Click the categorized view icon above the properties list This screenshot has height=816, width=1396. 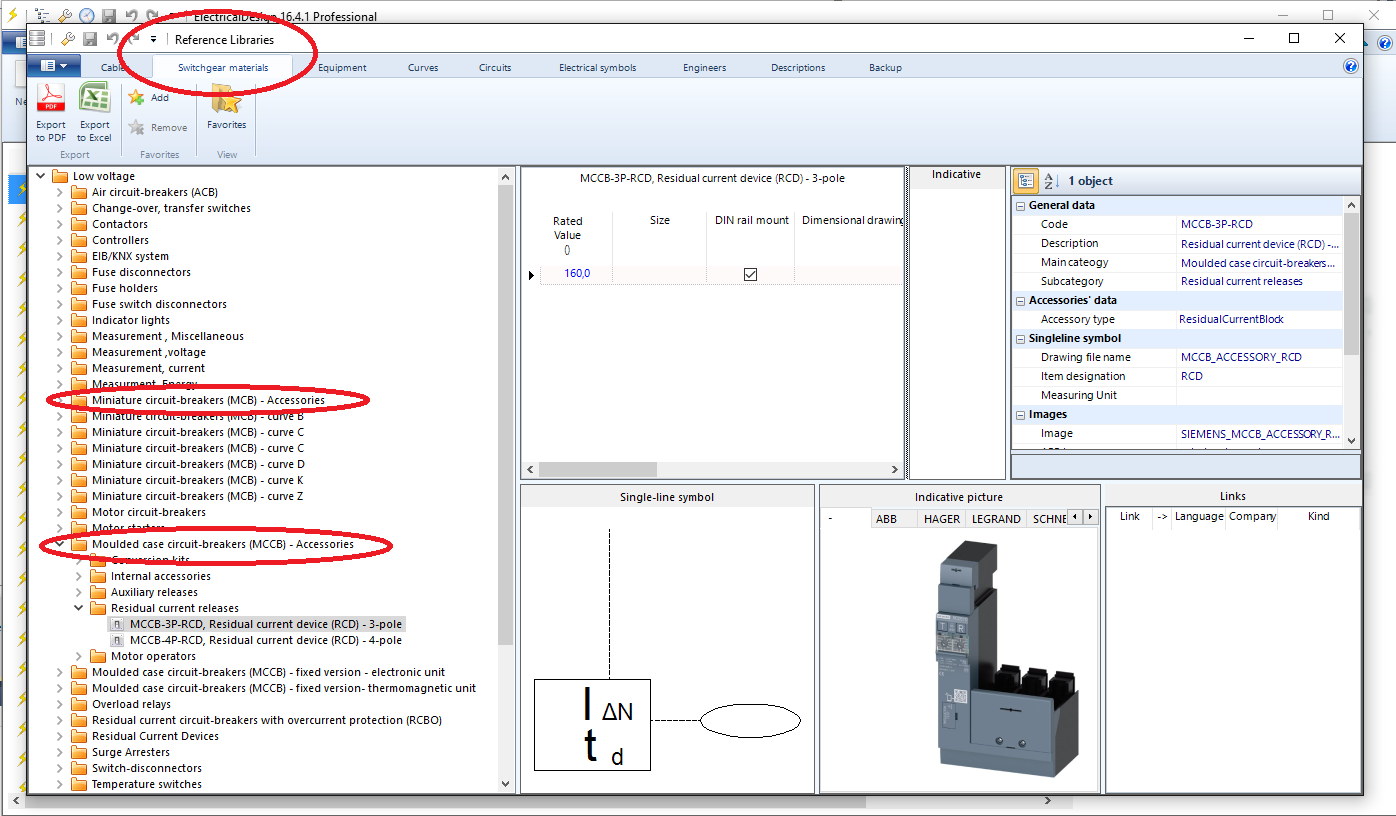[x=1025, y=180]
